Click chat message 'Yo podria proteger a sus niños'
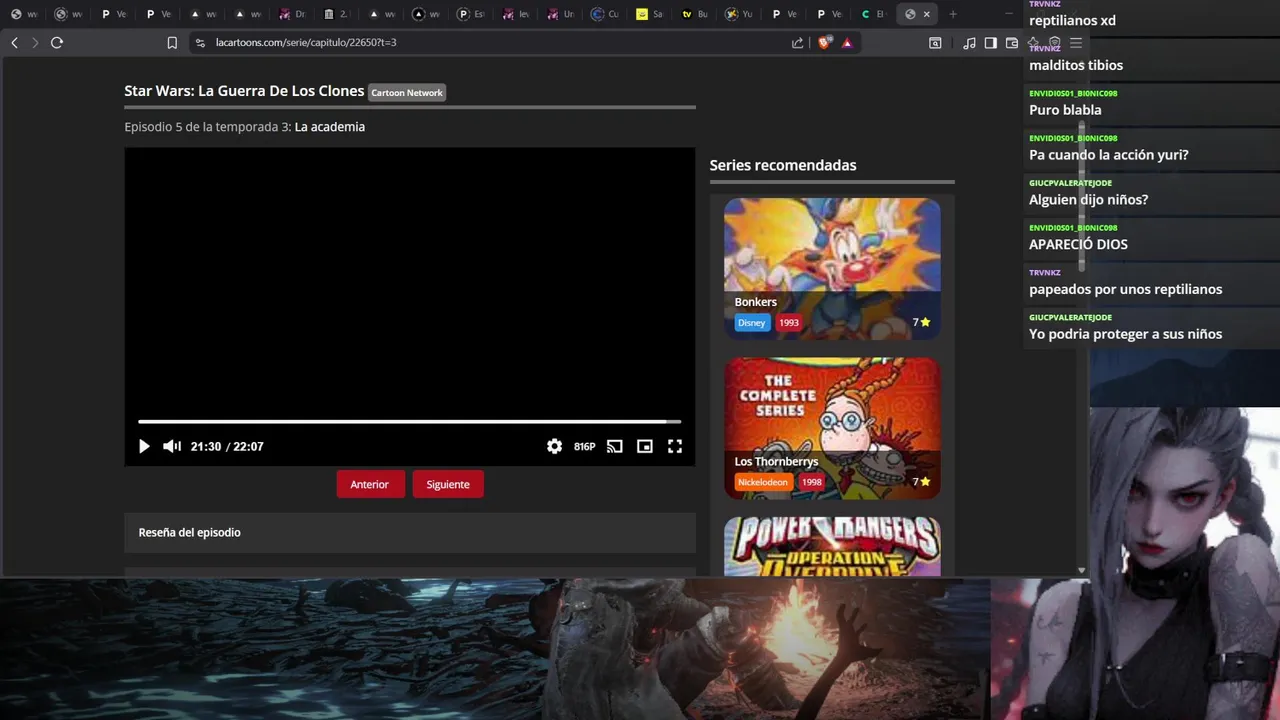 (1125, 334)
